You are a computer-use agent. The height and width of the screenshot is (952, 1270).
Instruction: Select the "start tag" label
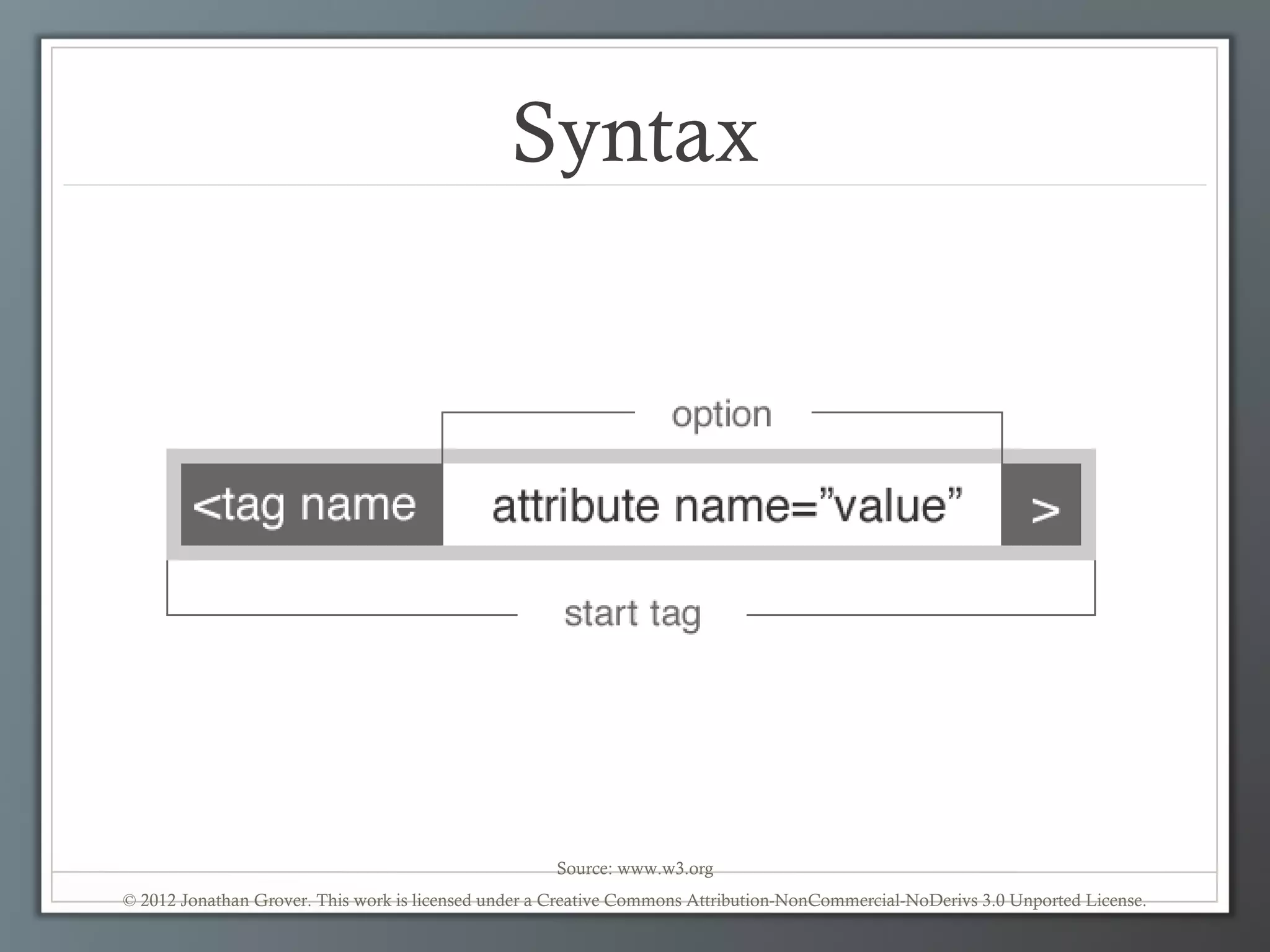click(x=633, y=614)
